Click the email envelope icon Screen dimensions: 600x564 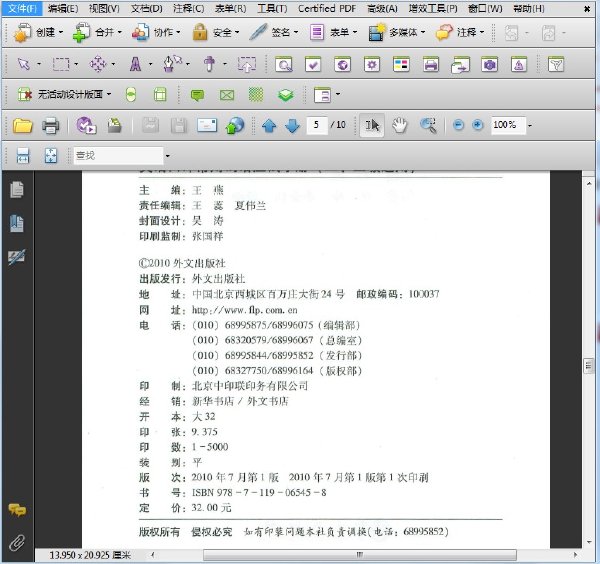(x=207, y=125)
